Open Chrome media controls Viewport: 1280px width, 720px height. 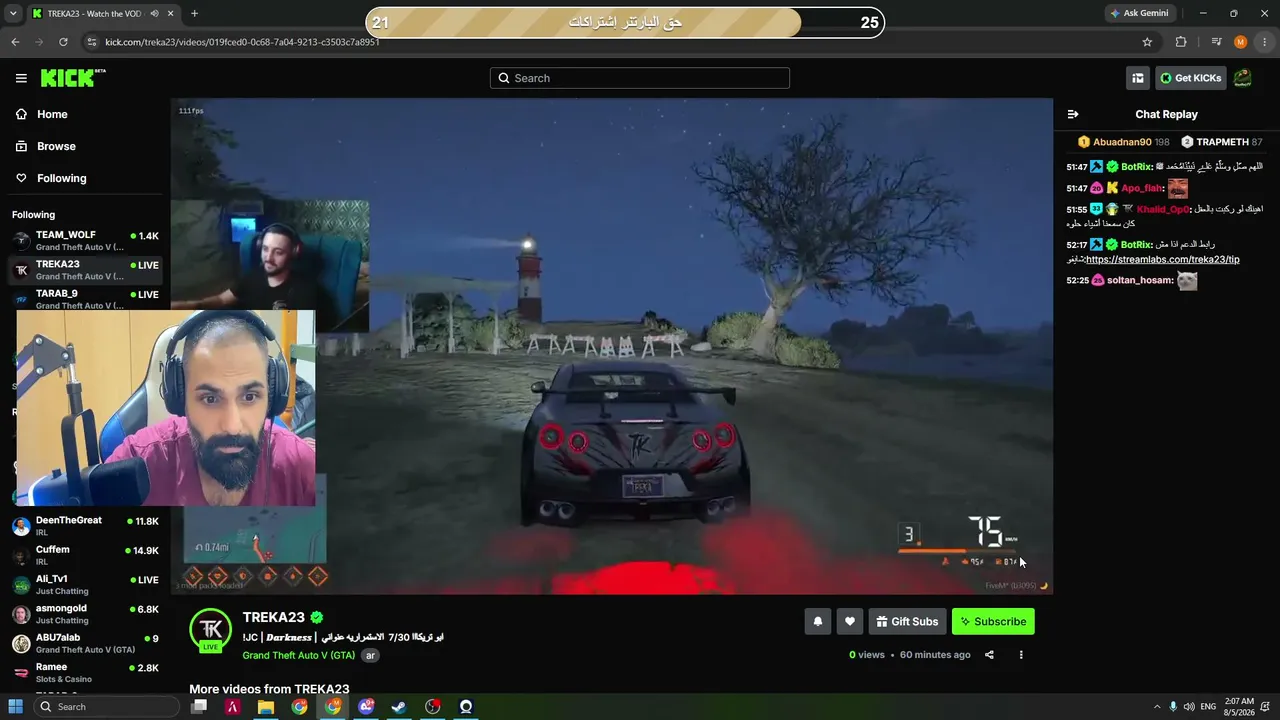pyautogui.click(x=1216, y=42)
